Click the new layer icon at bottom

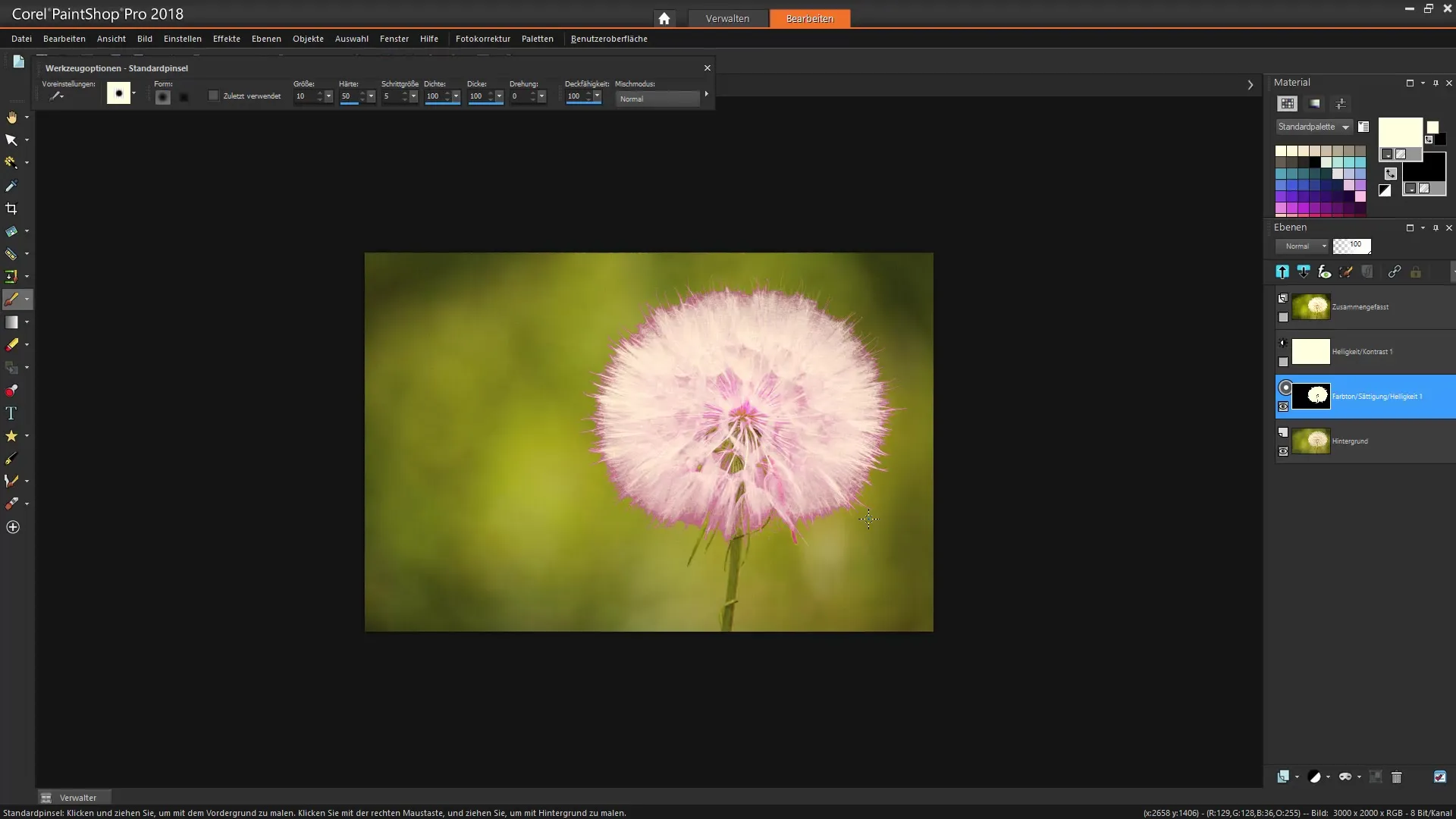[x=1283, y=777]
